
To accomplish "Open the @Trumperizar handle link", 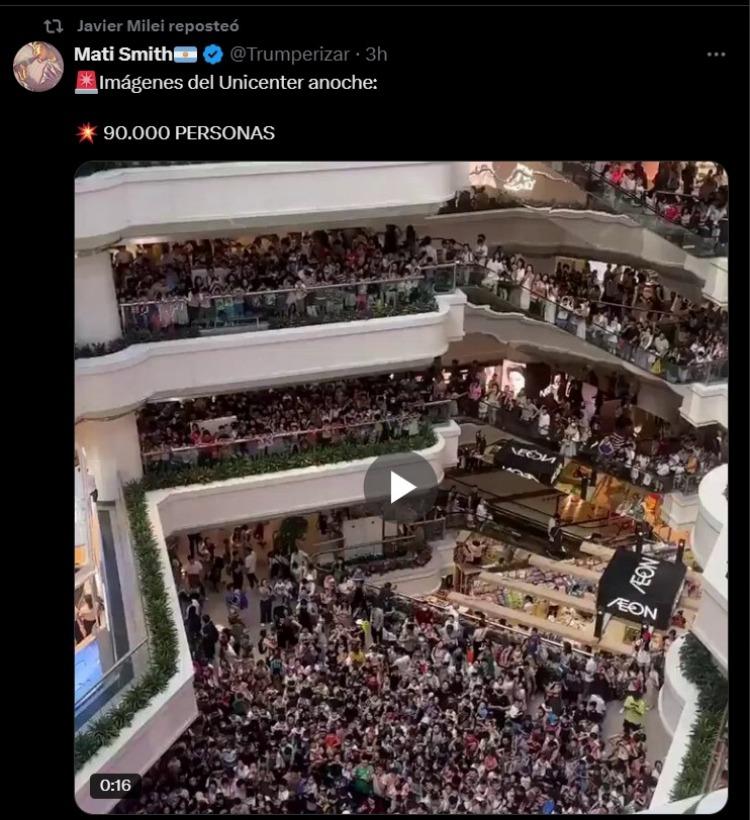I will coord(289,54).
